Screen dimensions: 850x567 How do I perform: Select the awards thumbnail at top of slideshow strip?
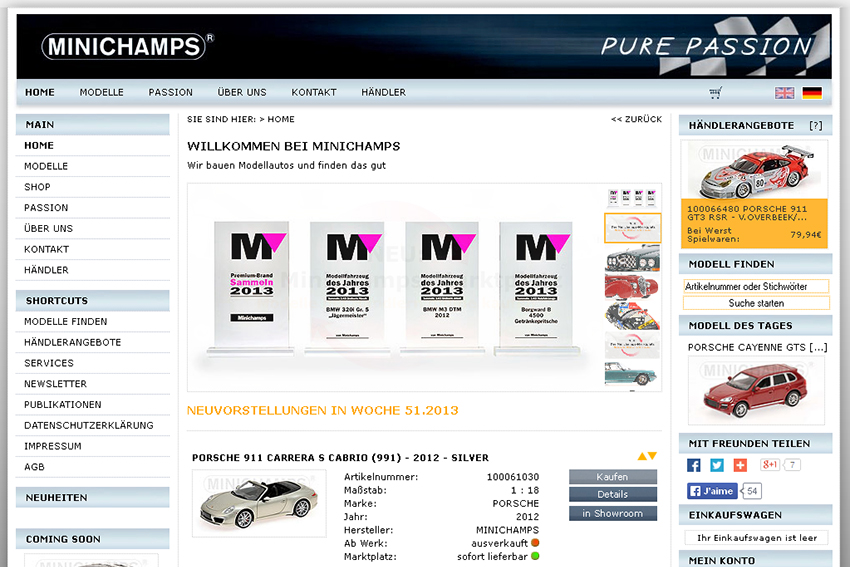(x=633, y=198)
